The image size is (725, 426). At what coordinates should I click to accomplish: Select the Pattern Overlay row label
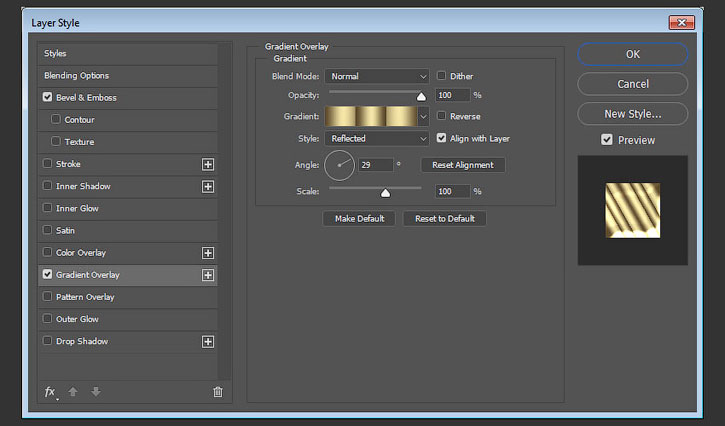85,297
